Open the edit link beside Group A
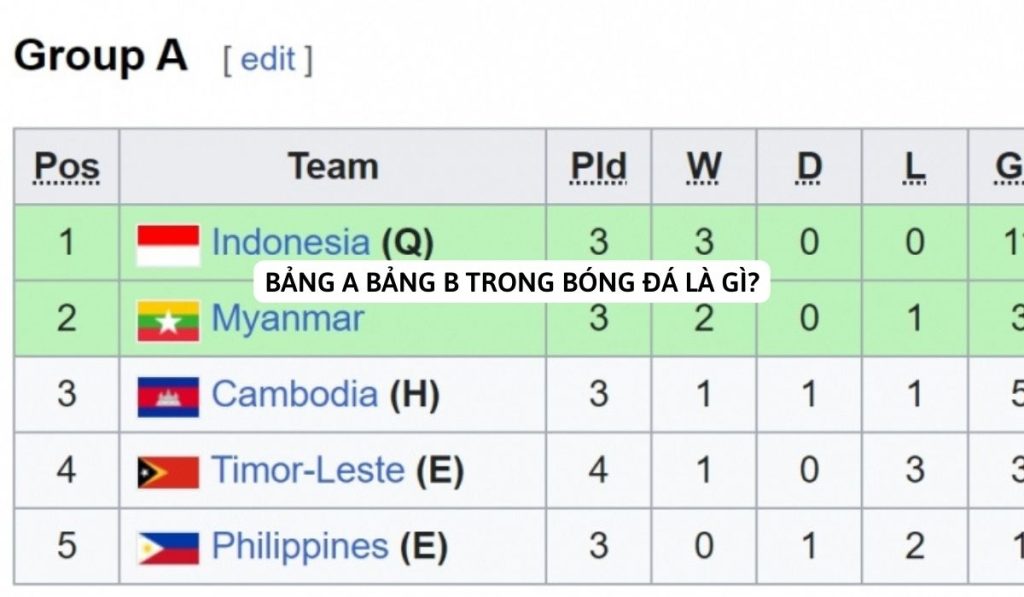1024x597 pixels. 267,59
